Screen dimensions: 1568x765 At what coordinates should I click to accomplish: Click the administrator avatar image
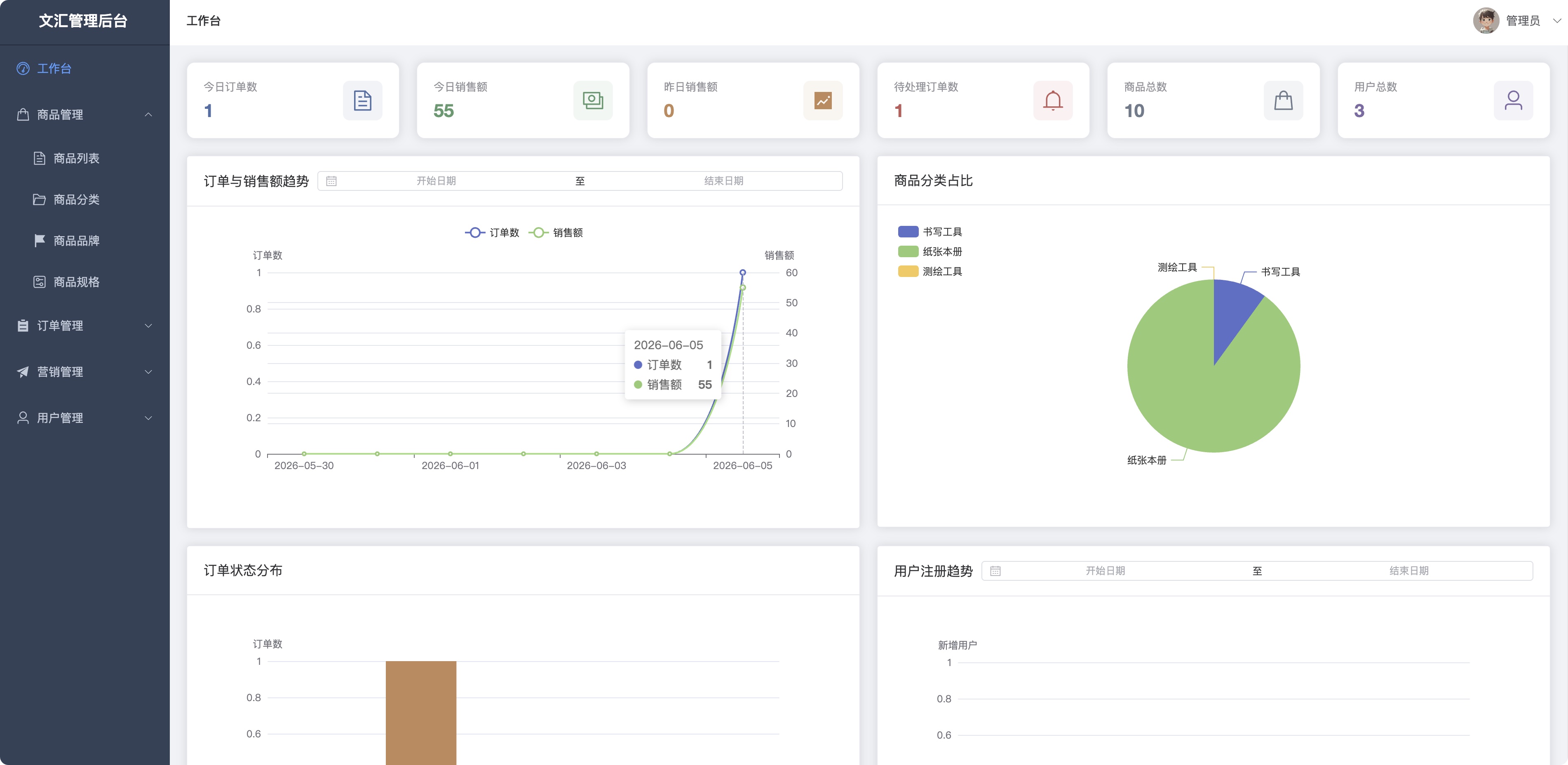(1486, 21)
